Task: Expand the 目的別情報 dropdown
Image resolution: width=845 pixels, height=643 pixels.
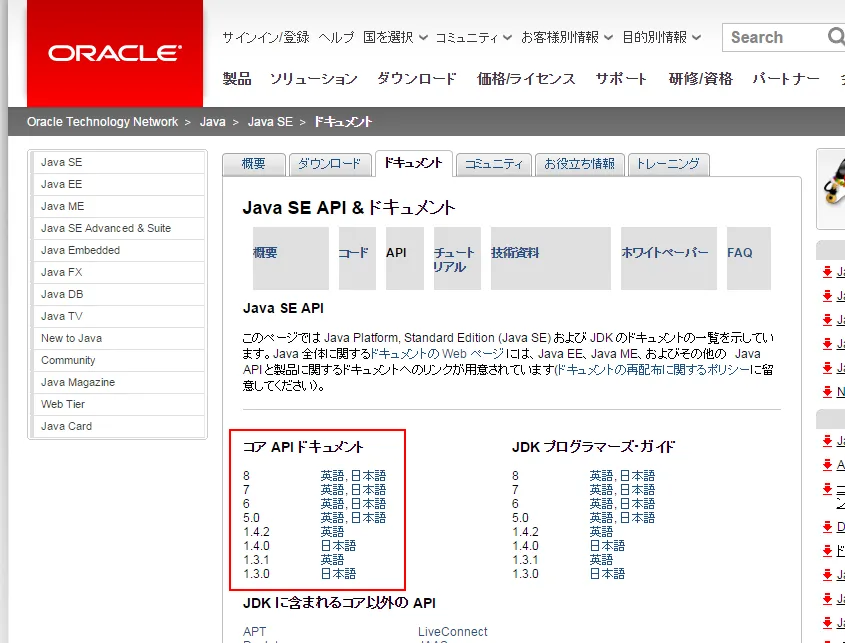Action: [x=662, y=37]
